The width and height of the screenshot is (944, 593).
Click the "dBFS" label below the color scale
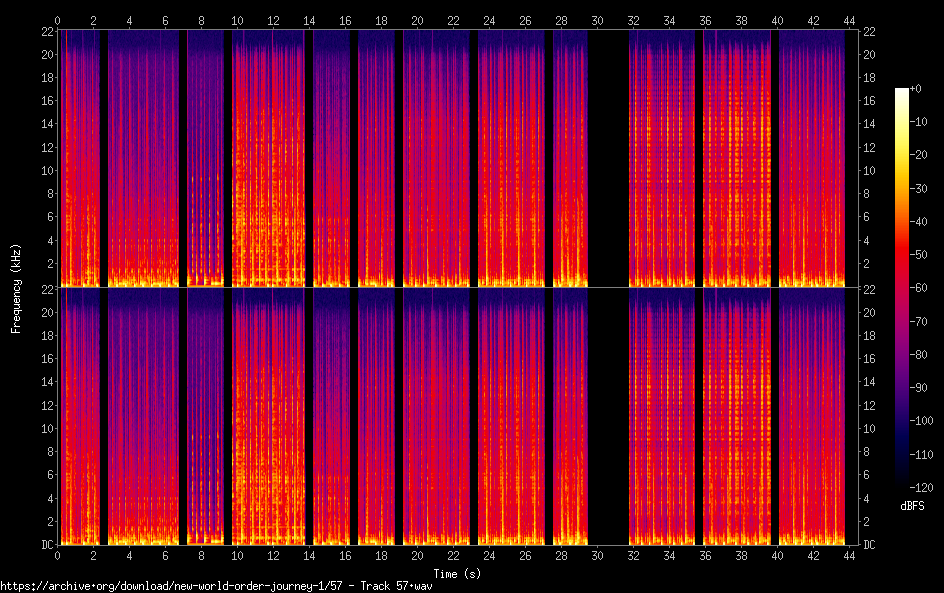point(912,507)
